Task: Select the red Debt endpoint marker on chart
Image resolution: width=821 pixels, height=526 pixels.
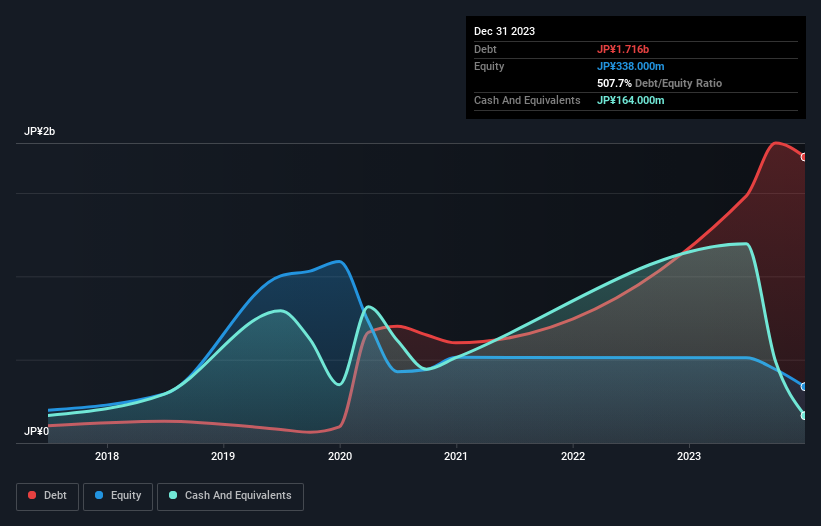Action: click(804, 157)
